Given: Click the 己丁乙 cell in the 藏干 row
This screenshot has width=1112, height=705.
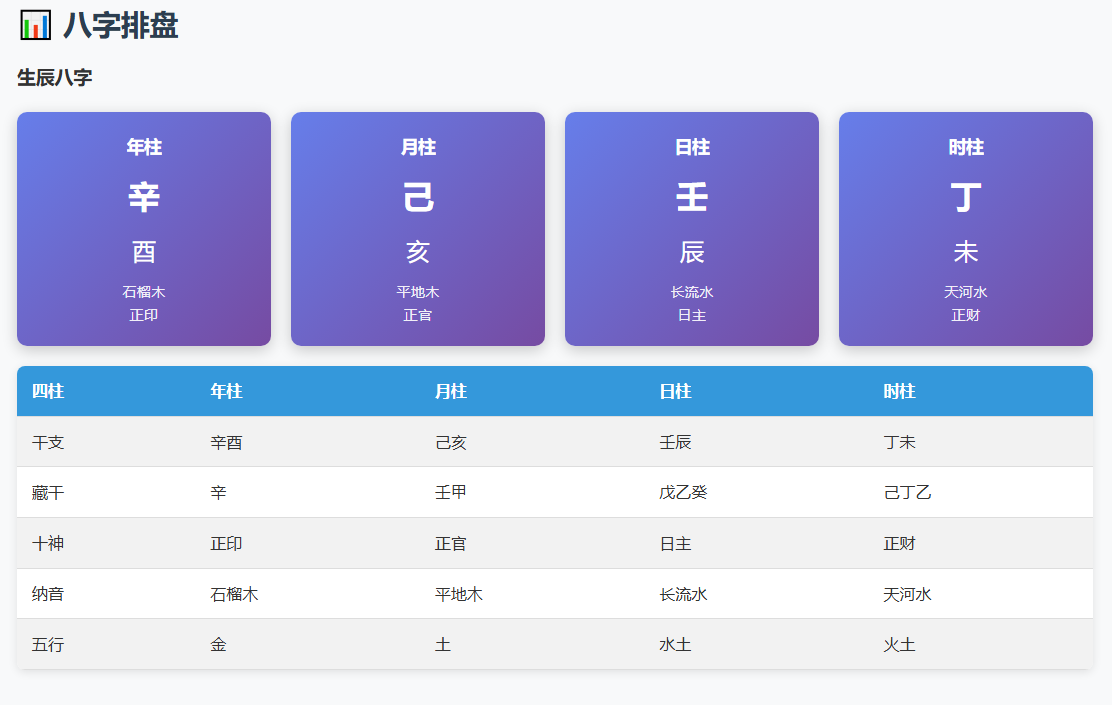Looking at the screenshot, I should 907,493.
